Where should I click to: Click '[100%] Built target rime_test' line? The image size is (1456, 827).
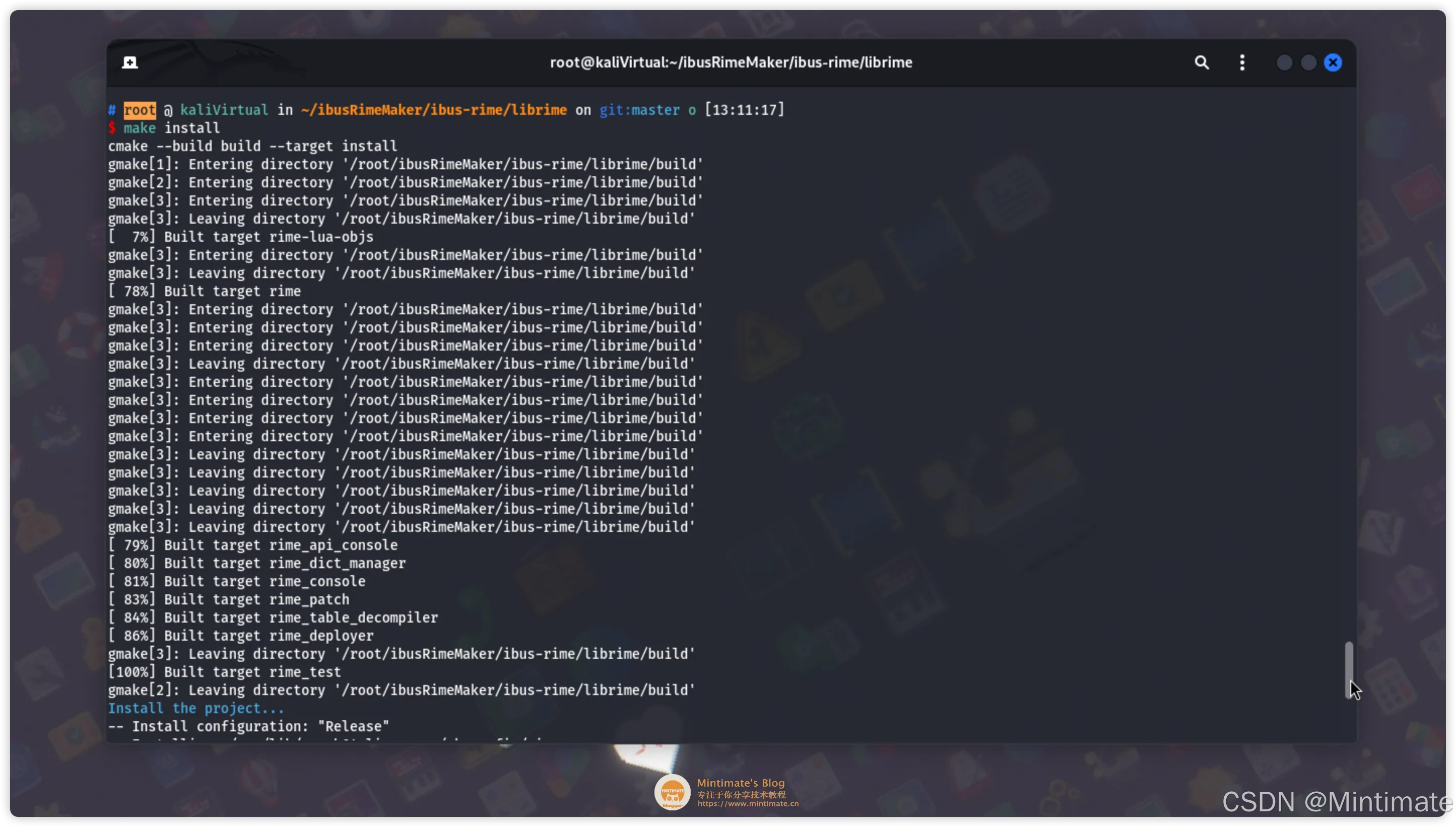coord(225,672)
